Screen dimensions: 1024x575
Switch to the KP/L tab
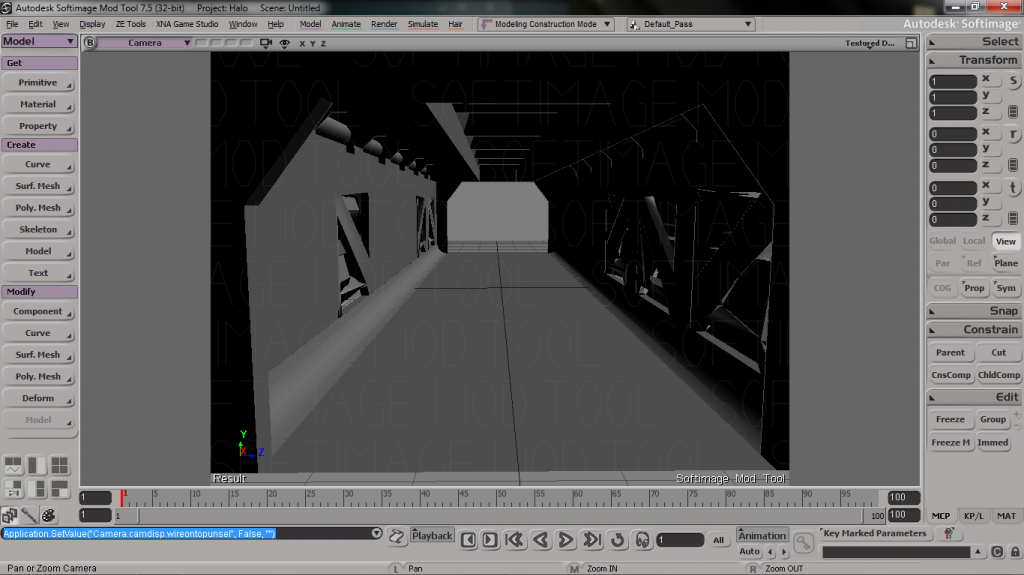[x=973, y=516]
